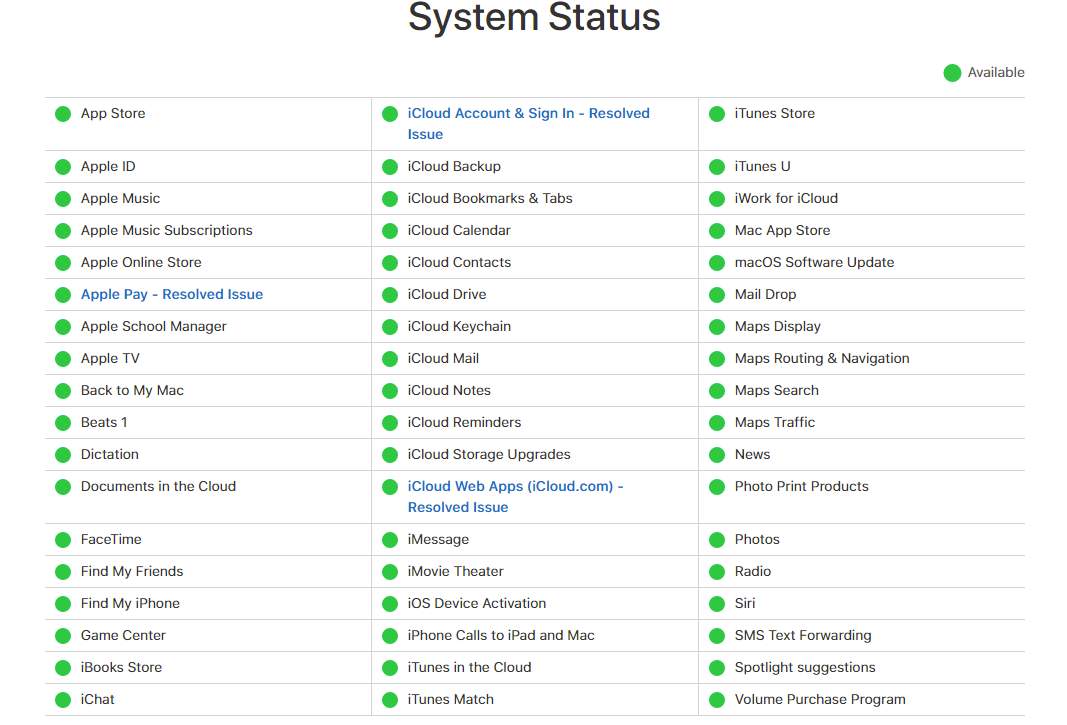Select the iWork for iCloud entry

(787, 198)
